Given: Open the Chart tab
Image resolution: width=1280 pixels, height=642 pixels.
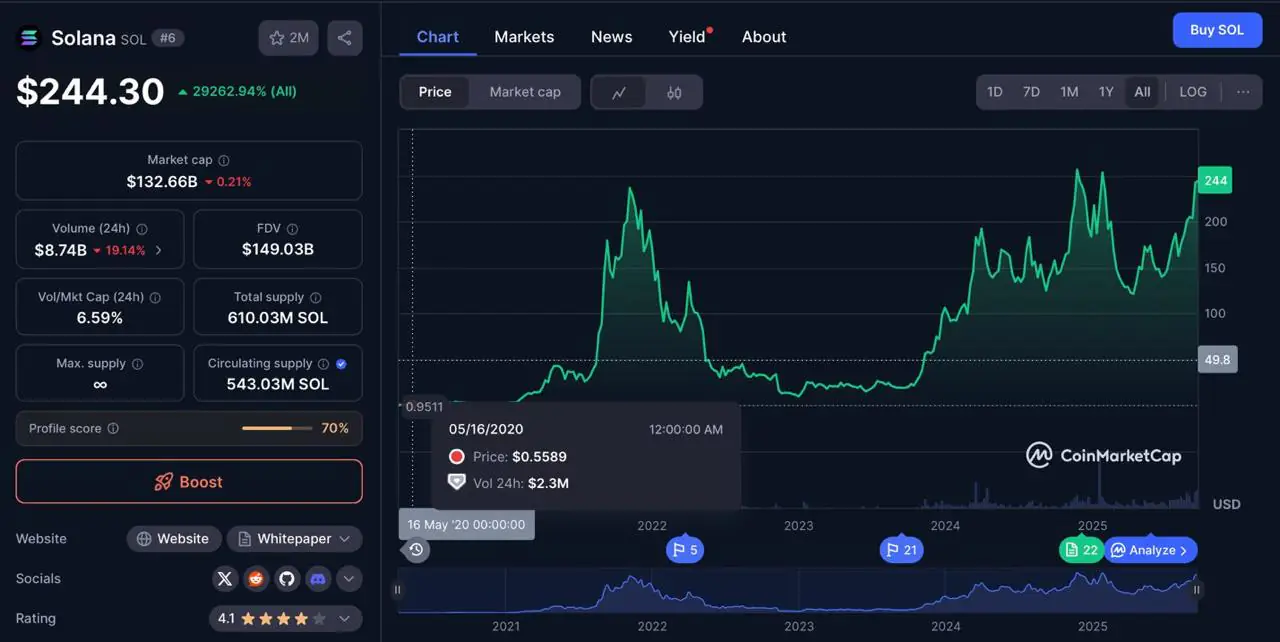Looking at the screenshot, I should [438, 37].
